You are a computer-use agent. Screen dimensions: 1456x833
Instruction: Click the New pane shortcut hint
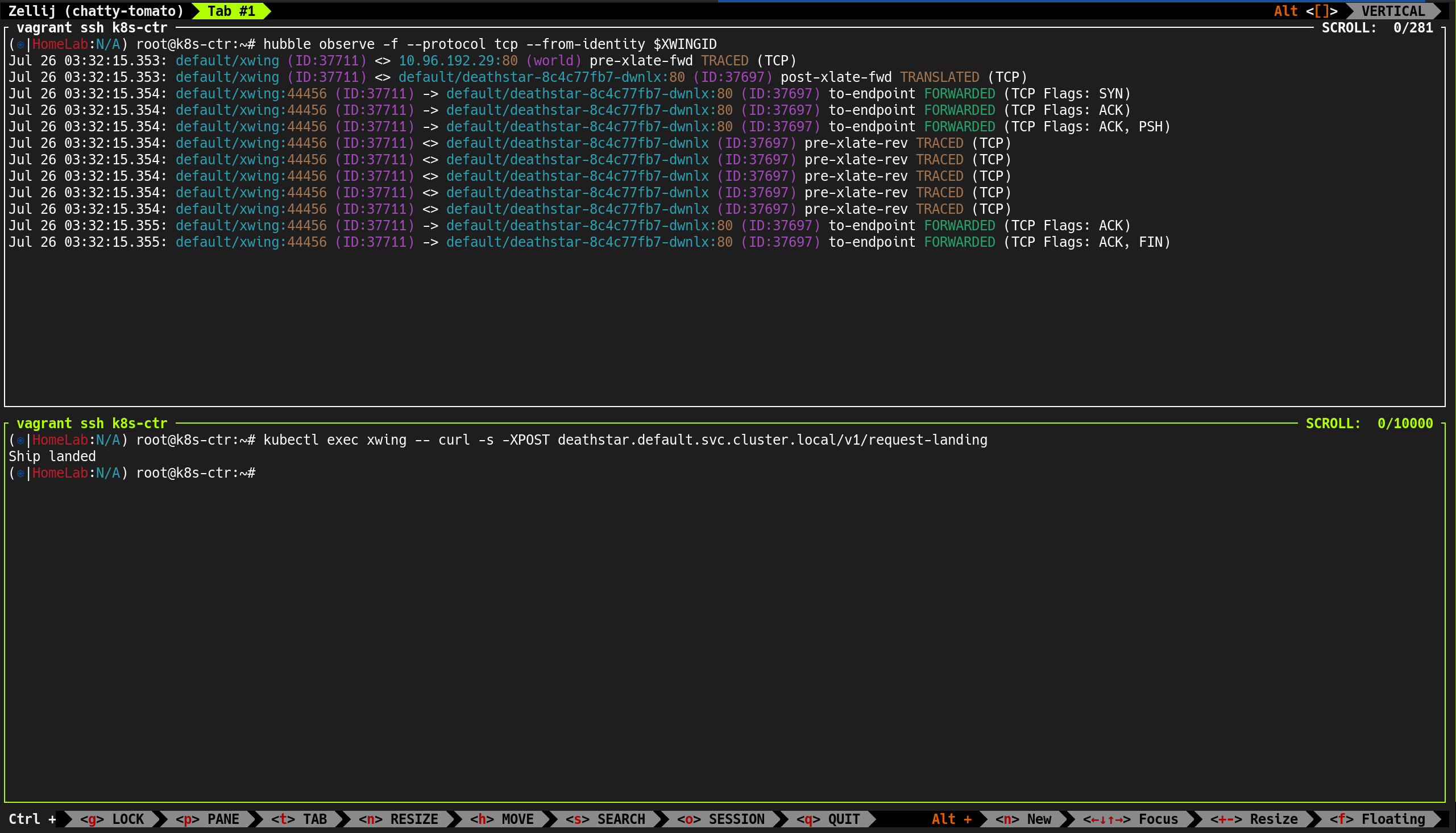point(1023,819)
